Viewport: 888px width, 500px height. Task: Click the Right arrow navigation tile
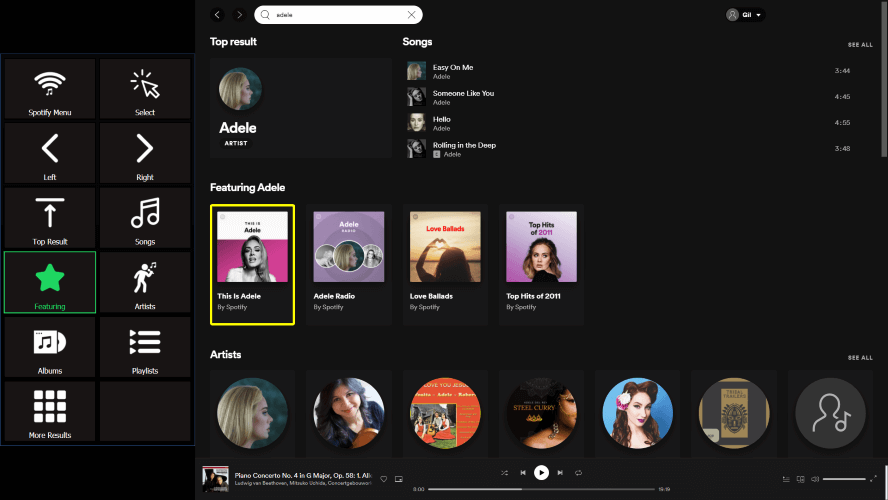145,153
